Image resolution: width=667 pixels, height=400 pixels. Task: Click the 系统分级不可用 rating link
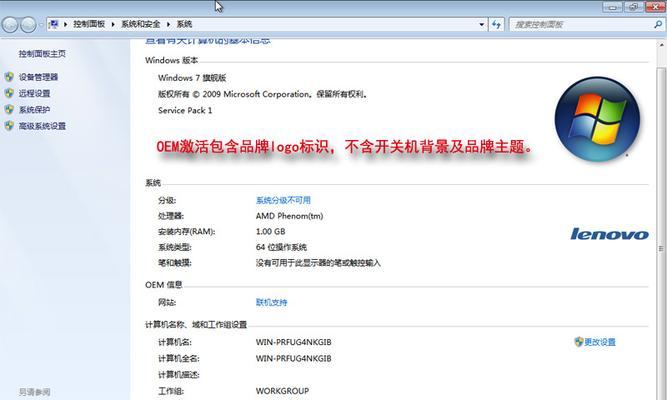(283, 200)
